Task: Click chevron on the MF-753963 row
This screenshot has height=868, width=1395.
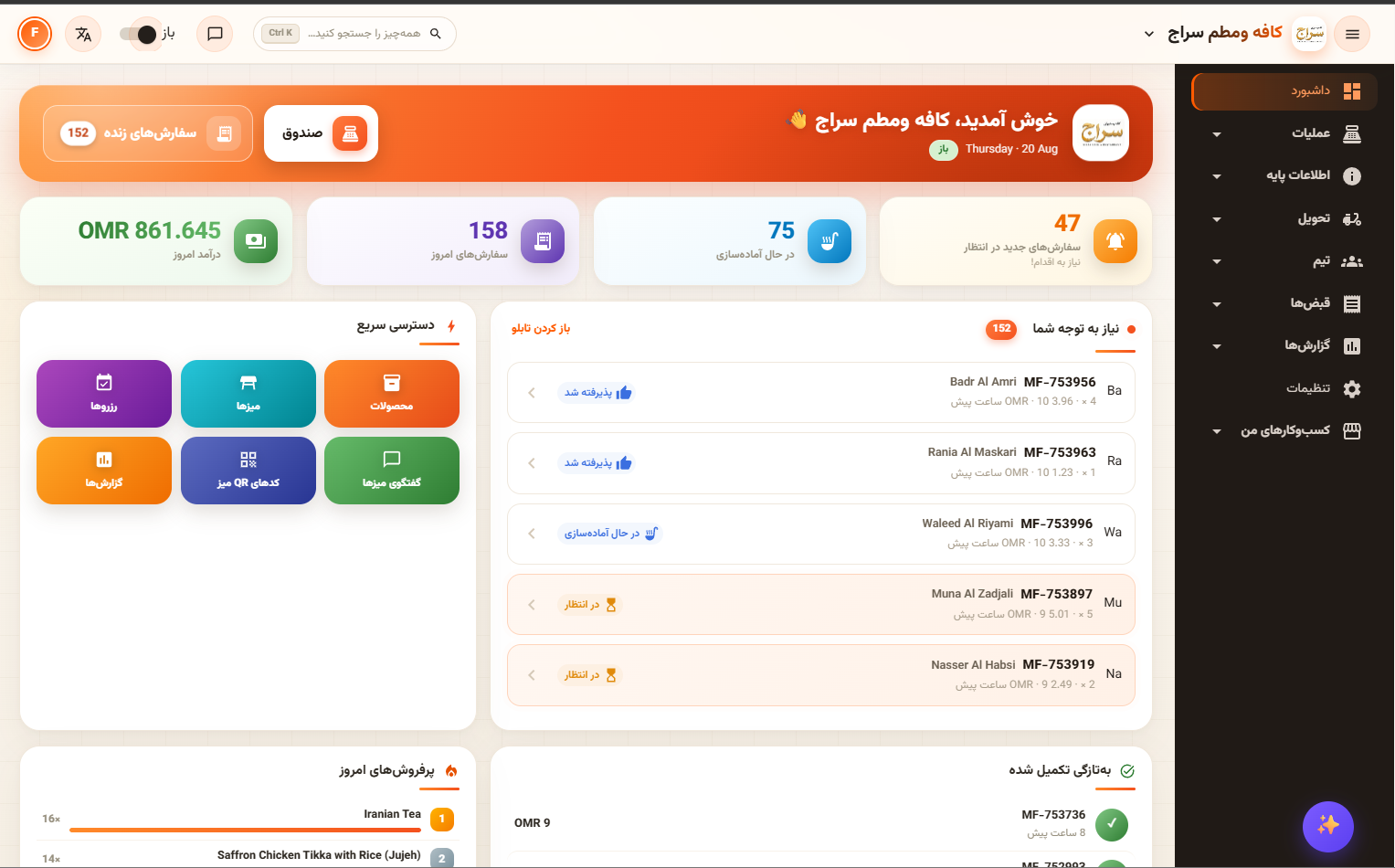Action: click(x=532, y=463)
